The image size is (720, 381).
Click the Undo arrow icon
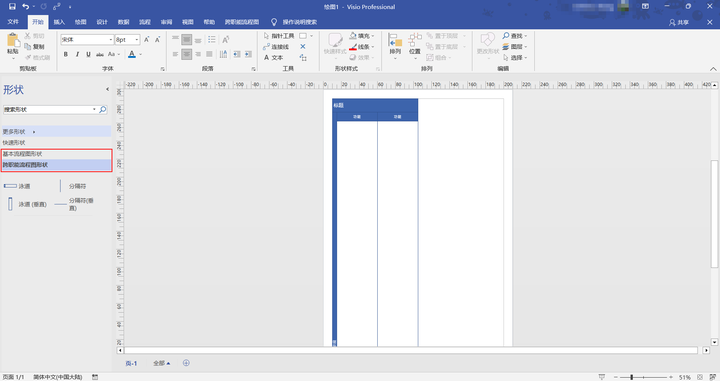pos(26,6)
